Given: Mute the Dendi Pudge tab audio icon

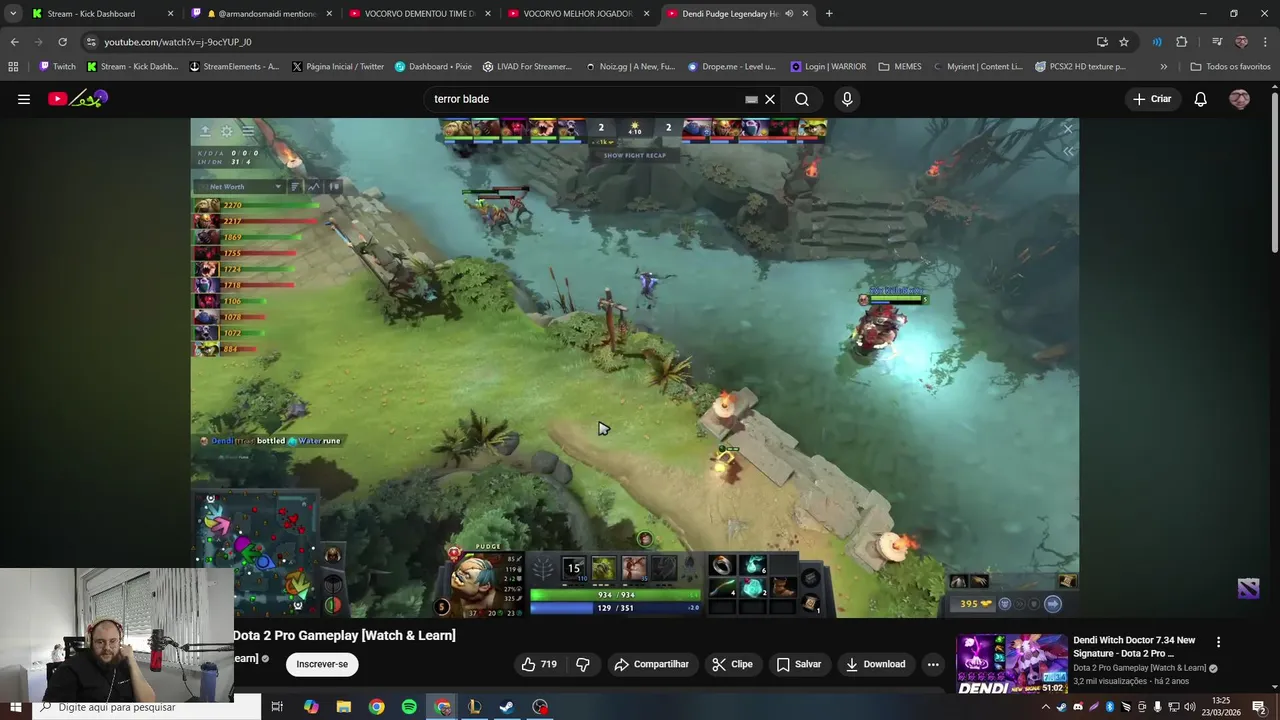Looking at the screenshot, I should [x=789, y=14].
